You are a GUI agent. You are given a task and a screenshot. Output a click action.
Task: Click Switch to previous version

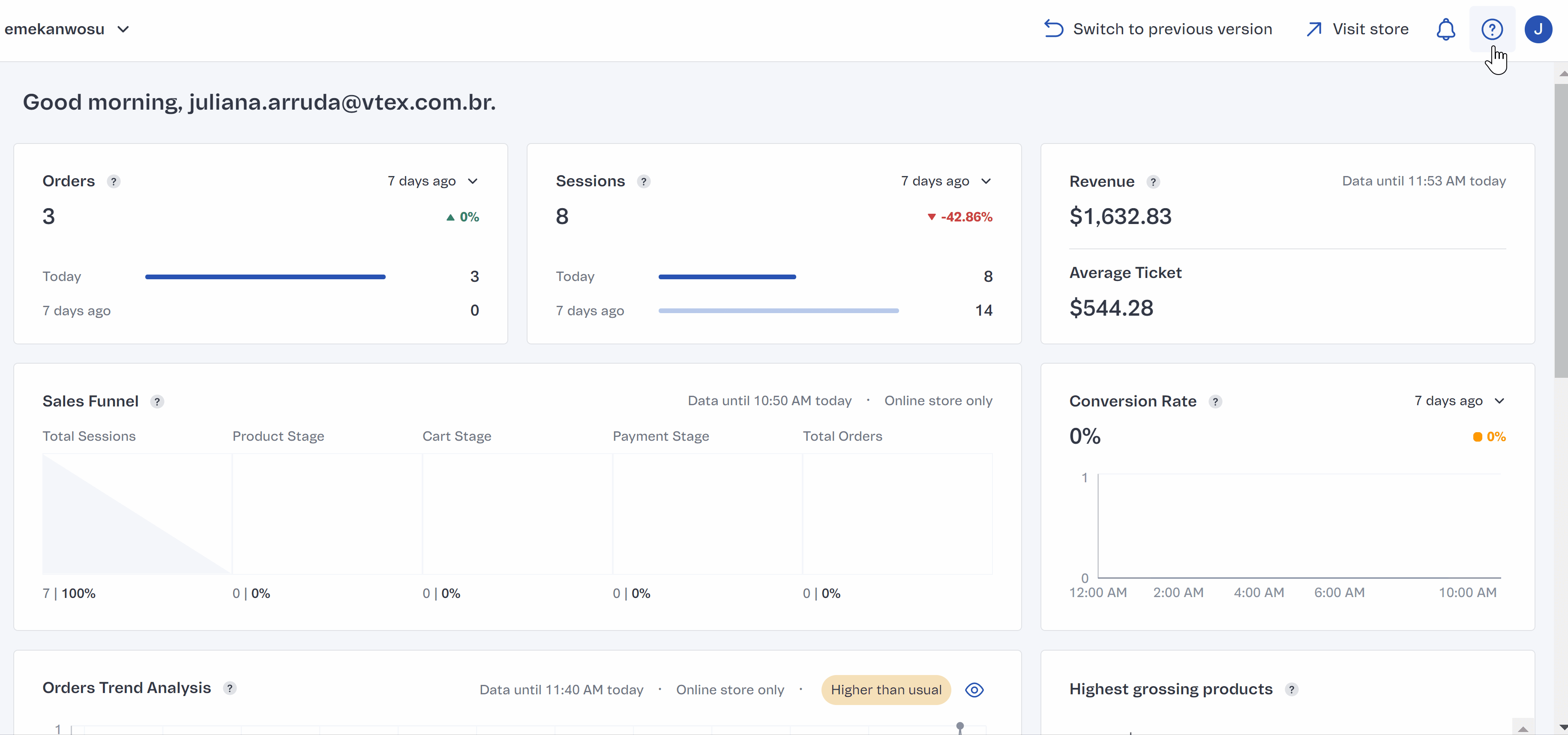pyautogui.click(x=1158, y=29)
